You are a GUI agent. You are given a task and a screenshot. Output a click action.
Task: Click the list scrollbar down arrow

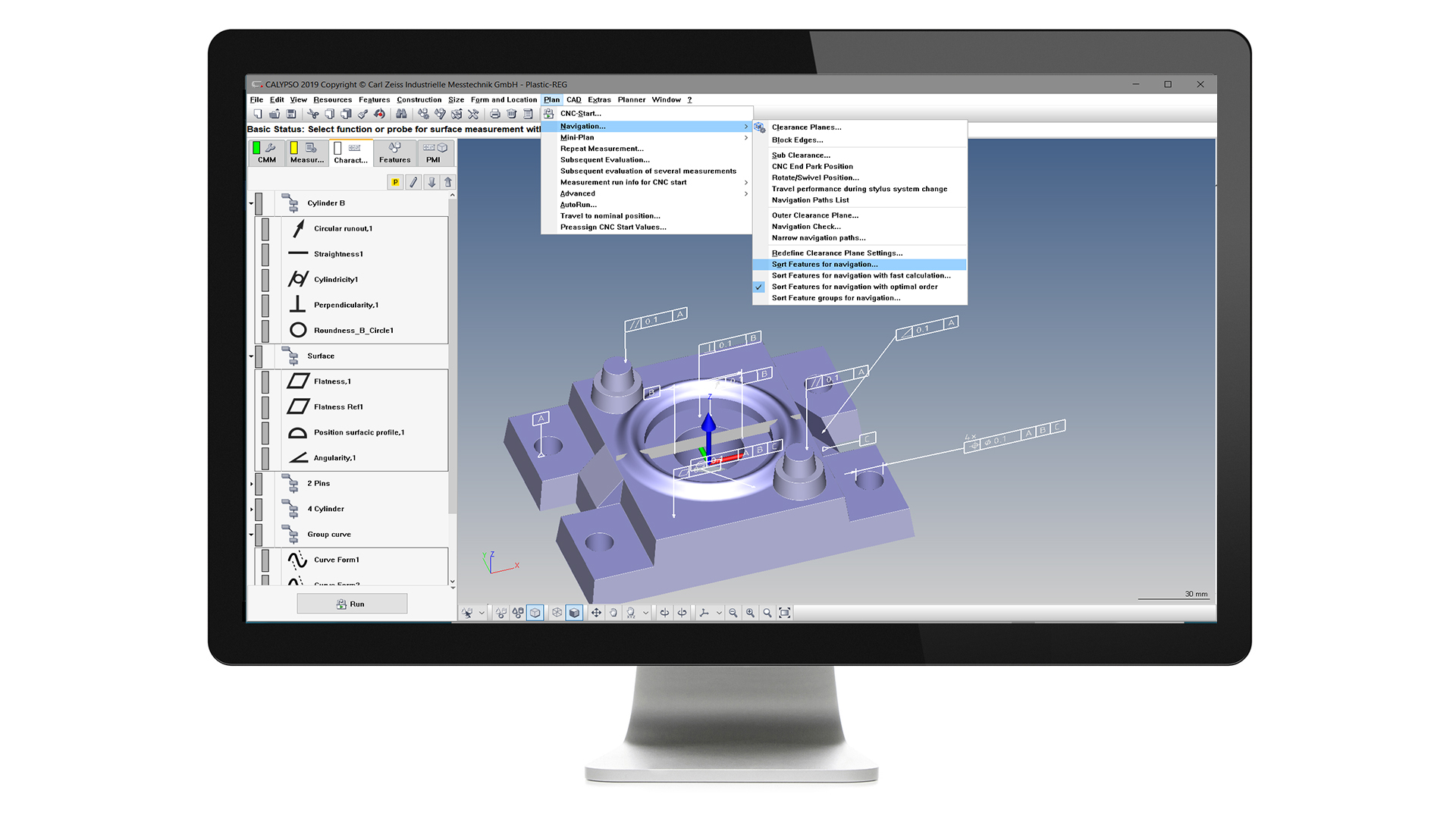pos(452,582)
